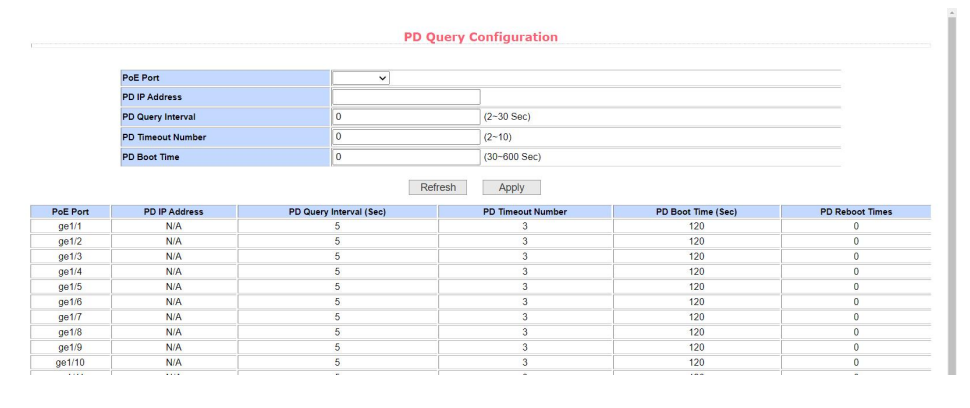Image resolution: width=970 pixels, height=408 pixels.
Task: Click reboot times 0 in ge1/1 row
Action: click(x=856, y=226)
